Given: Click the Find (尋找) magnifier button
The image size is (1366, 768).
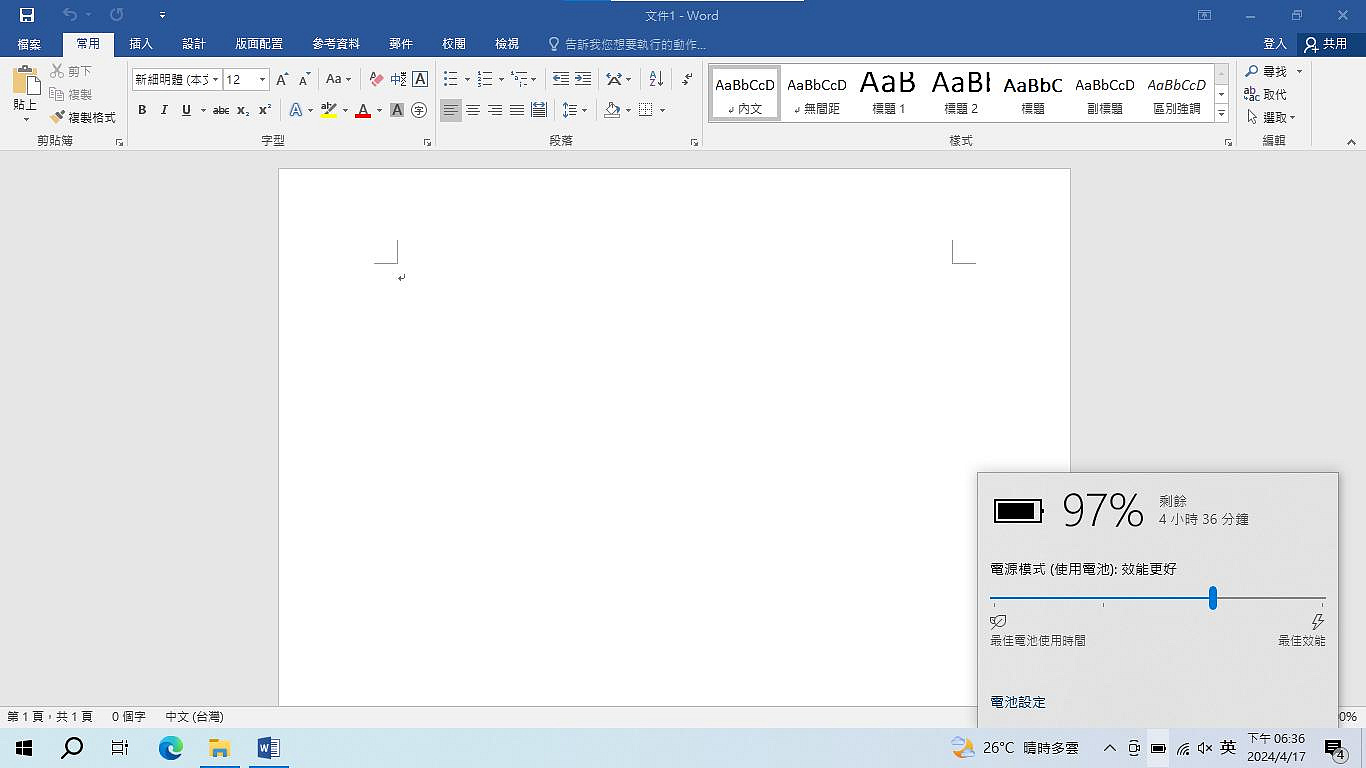Looking at the screenshot, I should pos(1267,71).
